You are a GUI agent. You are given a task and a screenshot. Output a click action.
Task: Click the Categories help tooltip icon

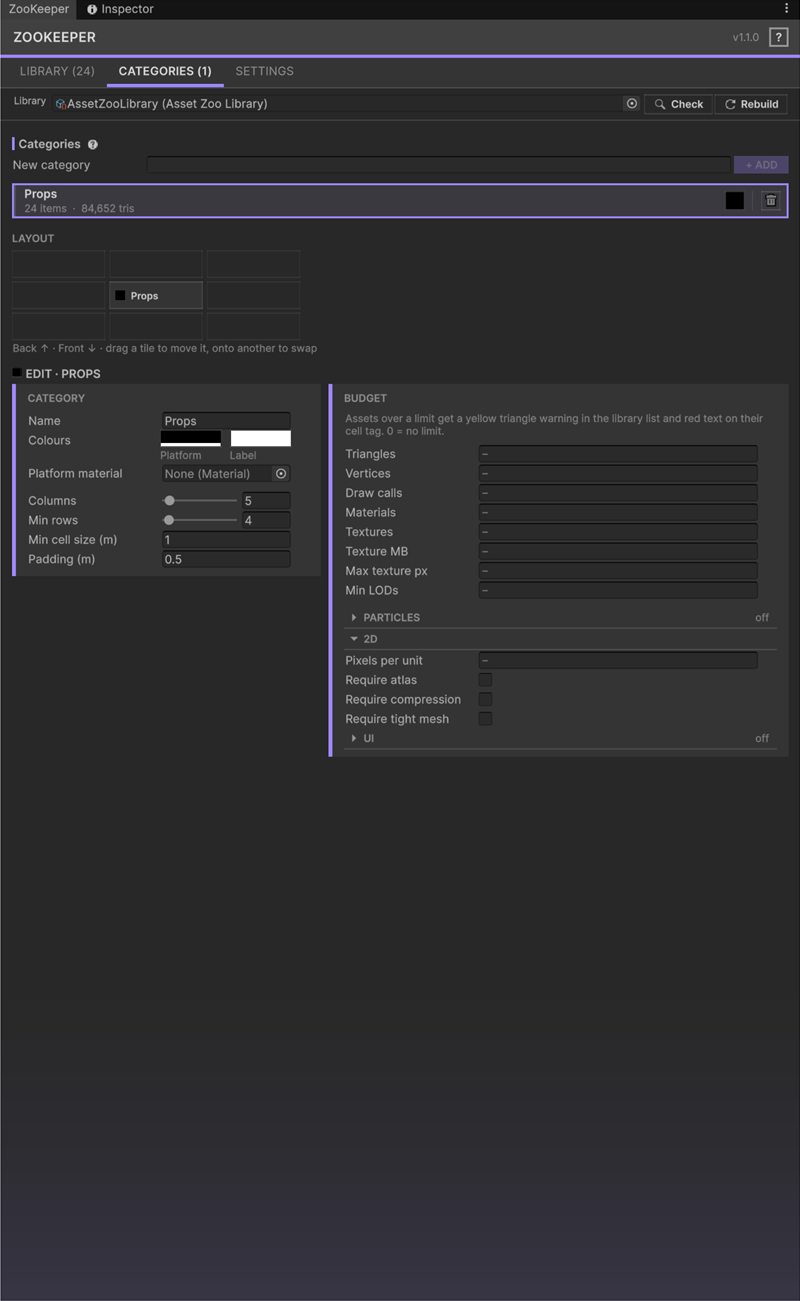(93, 144)
